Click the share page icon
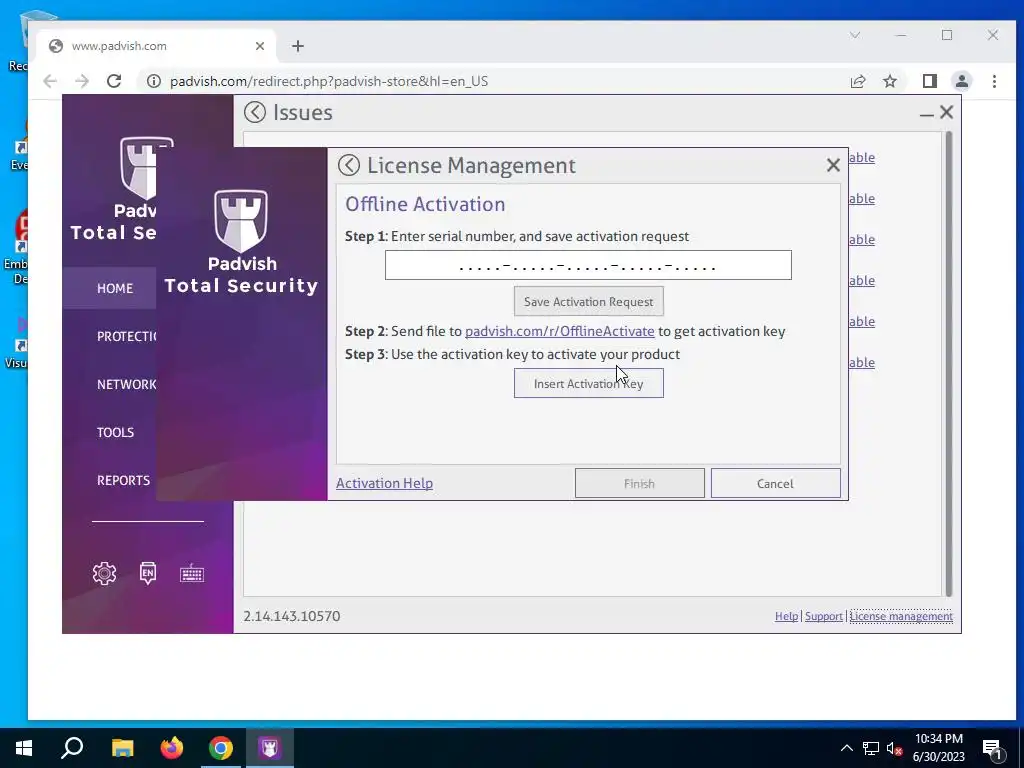This screenshot has height=768, width=1024. coord(858,81)
